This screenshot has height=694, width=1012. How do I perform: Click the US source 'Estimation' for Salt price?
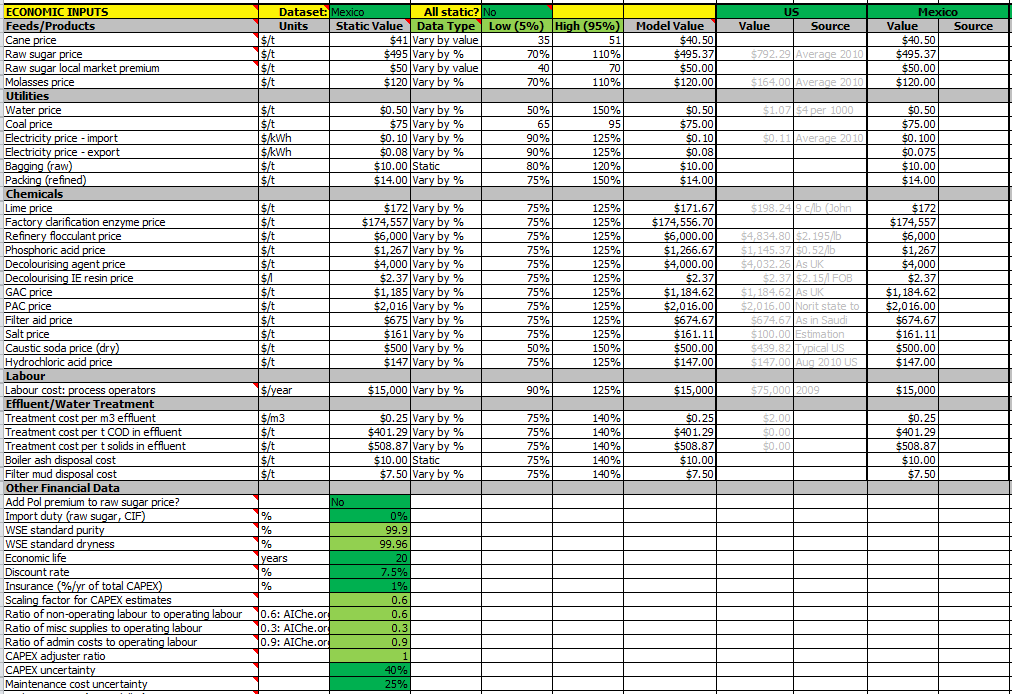click(830, 334)
